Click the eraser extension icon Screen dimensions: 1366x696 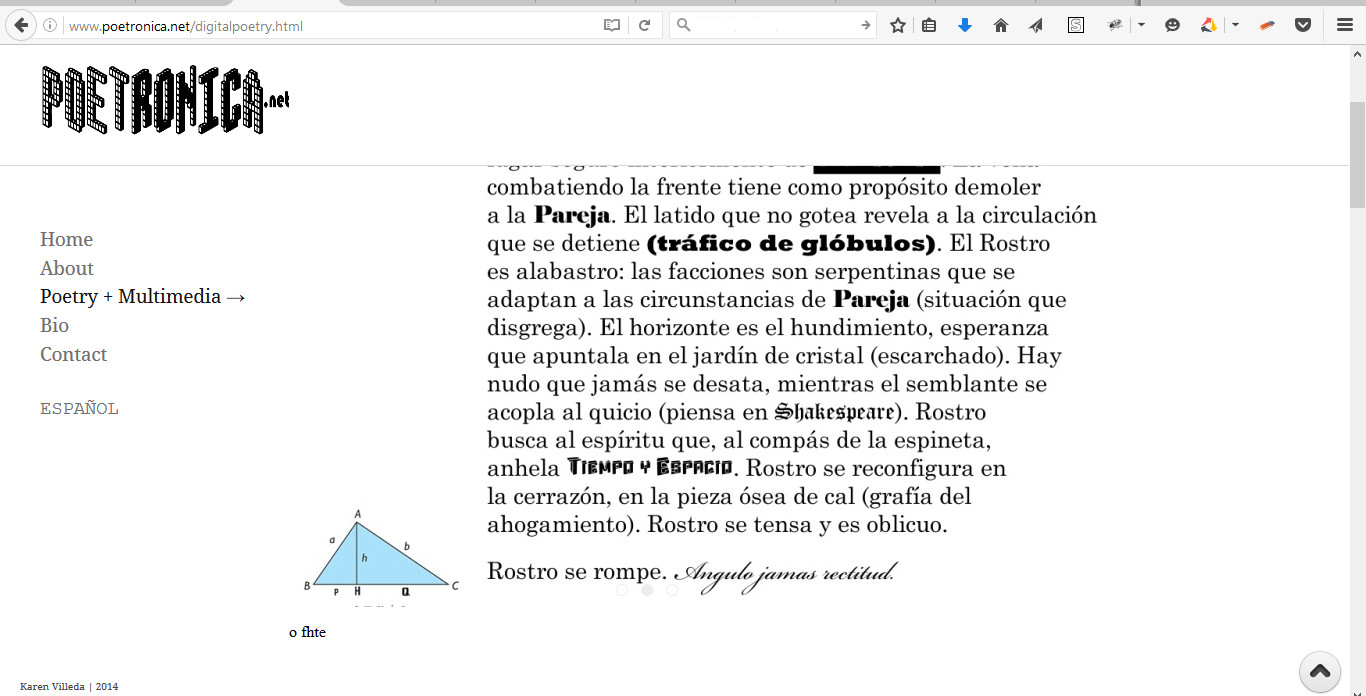[x=1267, y=26]
